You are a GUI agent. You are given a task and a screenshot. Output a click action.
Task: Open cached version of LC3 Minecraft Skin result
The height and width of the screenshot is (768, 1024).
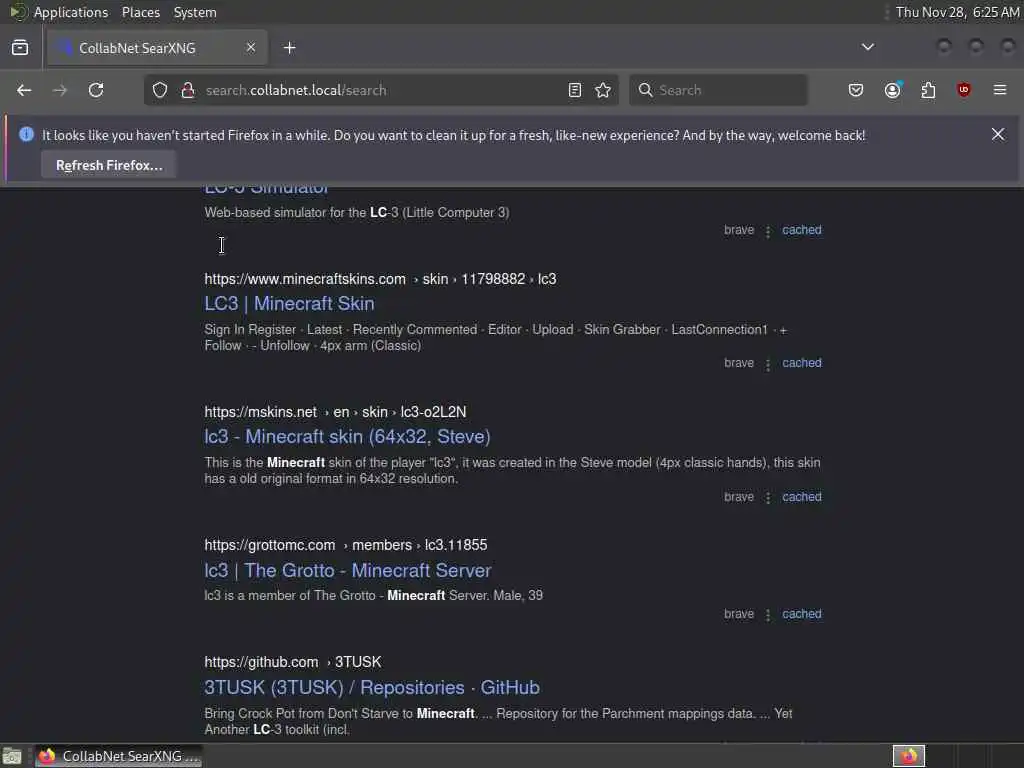pyautogui.click(x=802, y=363)
